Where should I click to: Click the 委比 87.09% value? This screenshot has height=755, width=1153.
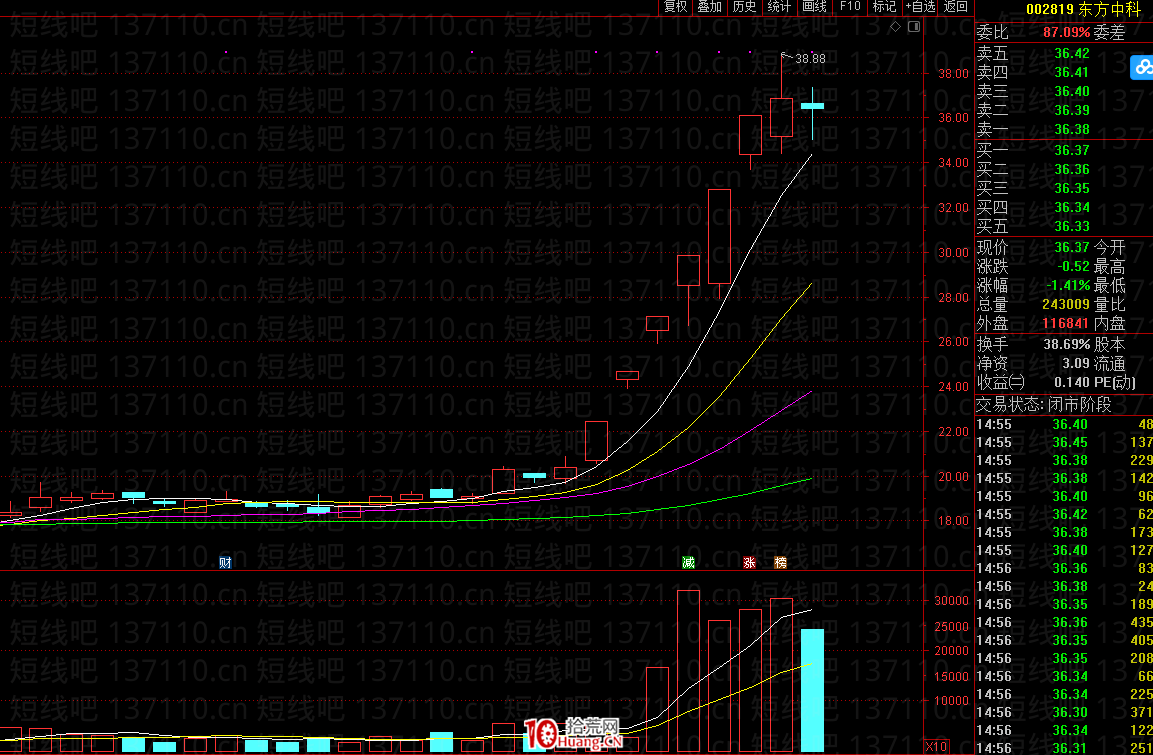tap(1066, 32)
